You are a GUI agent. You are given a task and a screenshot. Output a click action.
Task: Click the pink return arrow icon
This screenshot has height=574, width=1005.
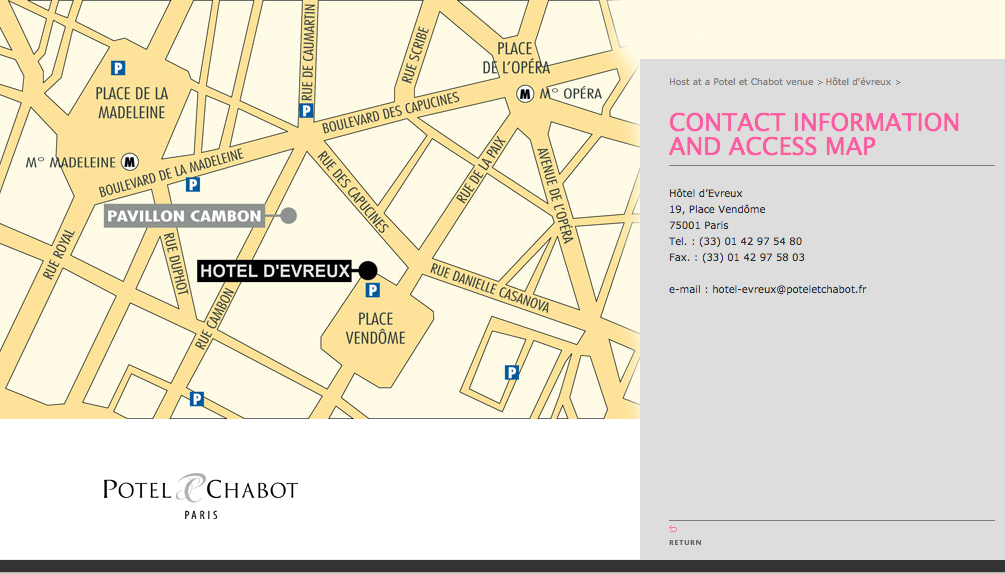673,529
